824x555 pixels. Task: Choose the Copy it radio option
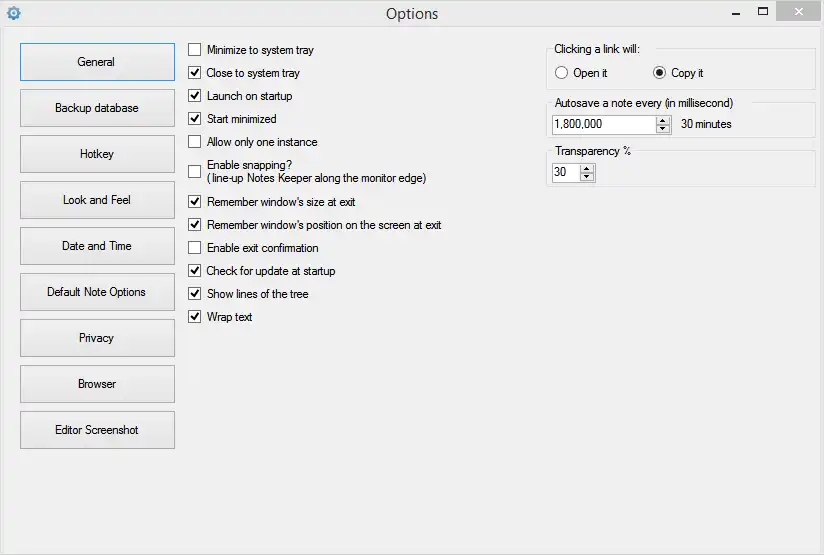point(659,73)
